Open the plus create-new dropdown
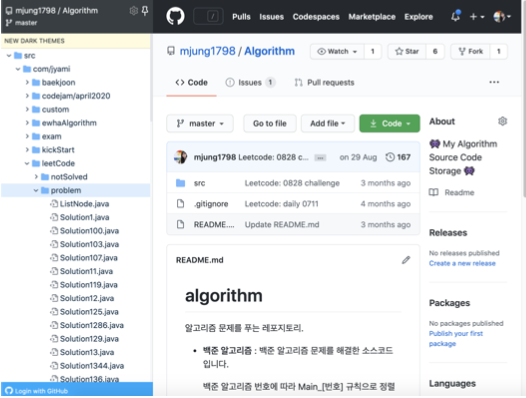This screenshot has height=398, width=526. tap(477, 16)
